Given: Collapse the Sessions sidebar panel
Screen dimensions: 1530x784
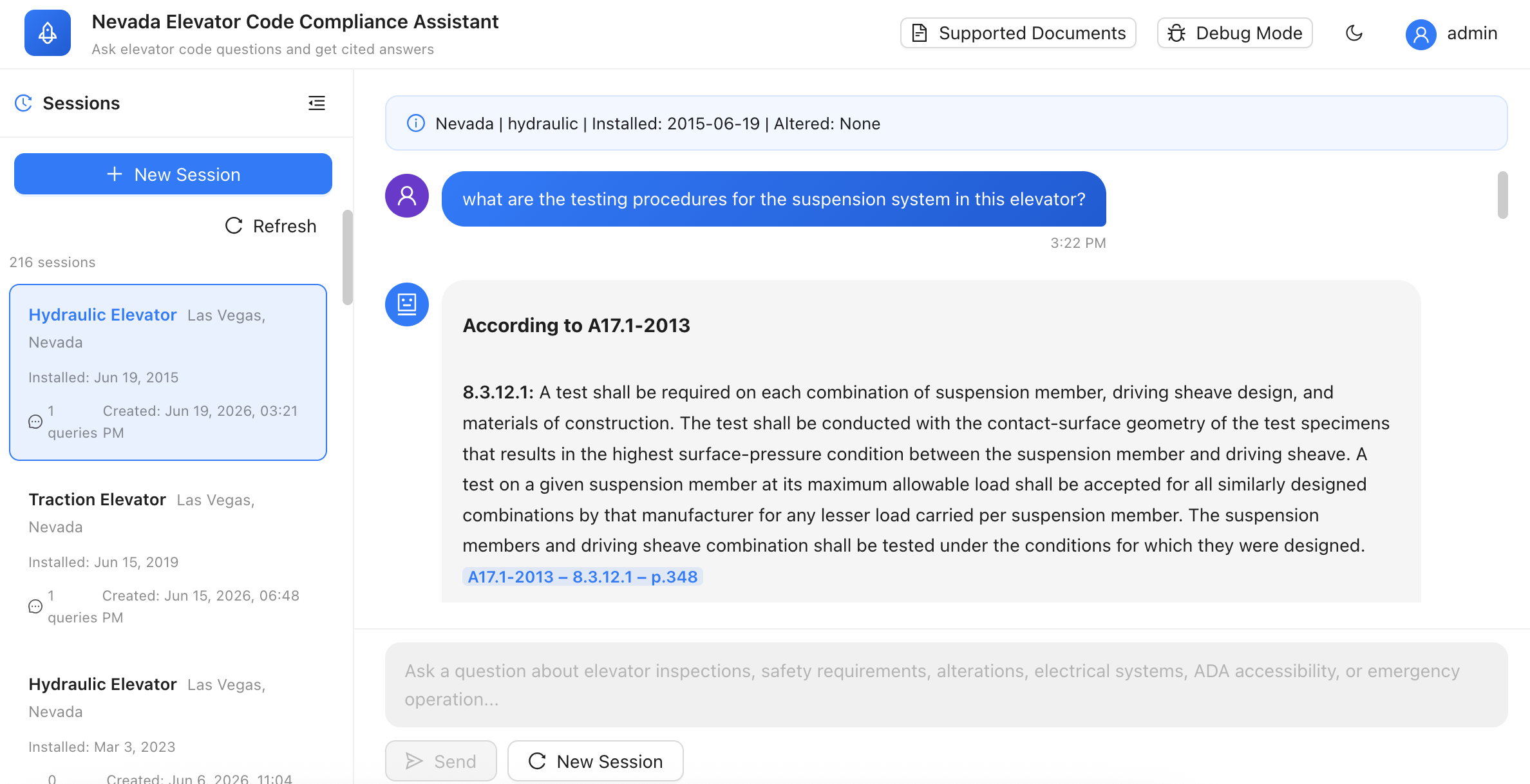Looking at the screenshot, I should pos(317,103).
